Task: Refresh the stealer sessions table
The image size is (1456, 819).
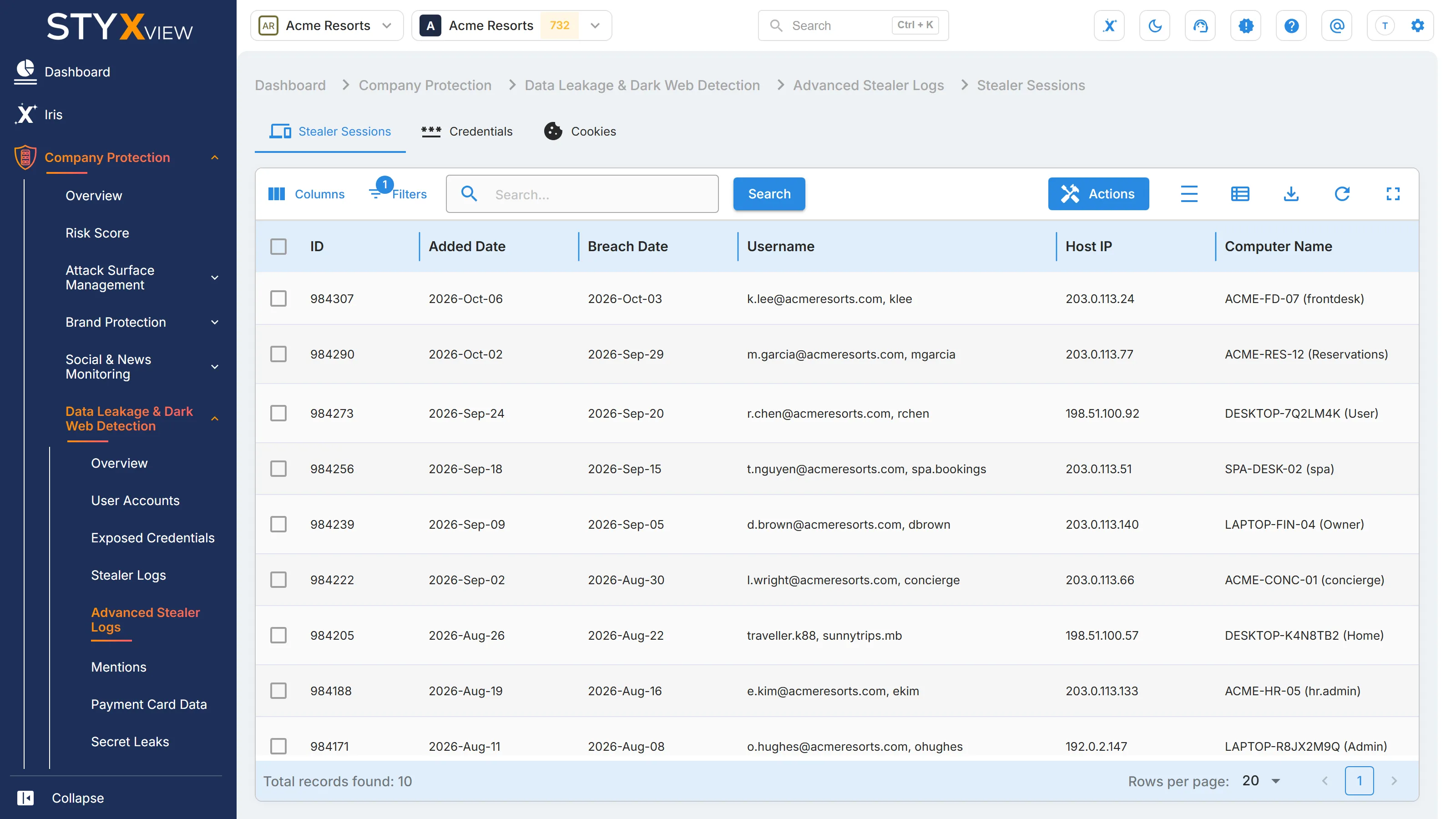Action: (x=1342, y=194)
